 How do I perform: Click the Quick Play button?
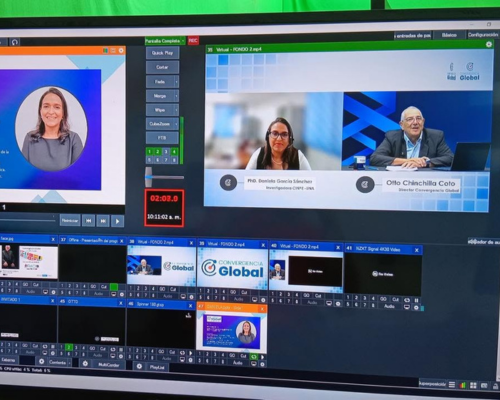pos(162,53)
